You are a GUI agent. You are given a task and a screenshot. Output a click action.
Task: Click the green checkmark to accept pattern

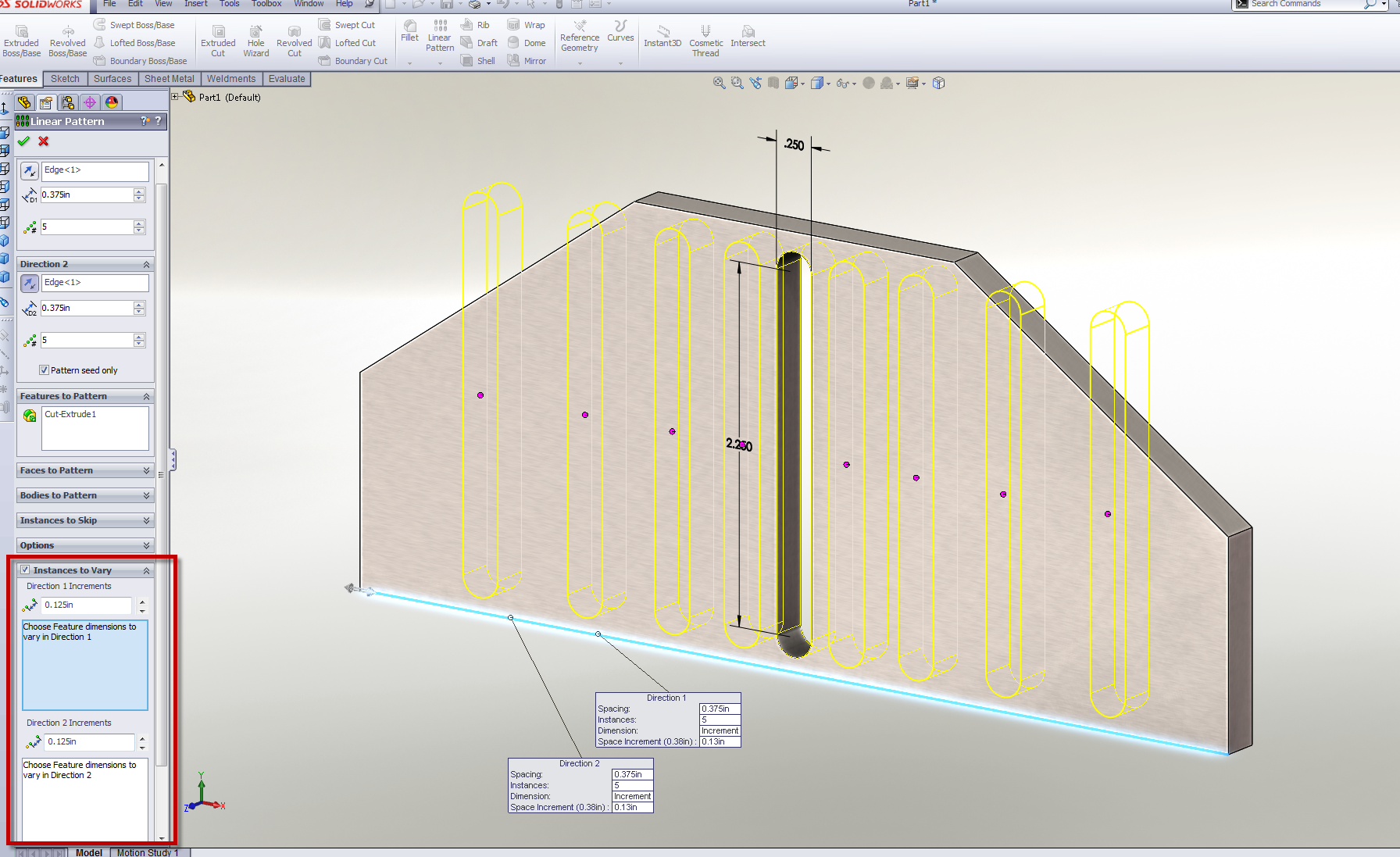click(23, 141)
